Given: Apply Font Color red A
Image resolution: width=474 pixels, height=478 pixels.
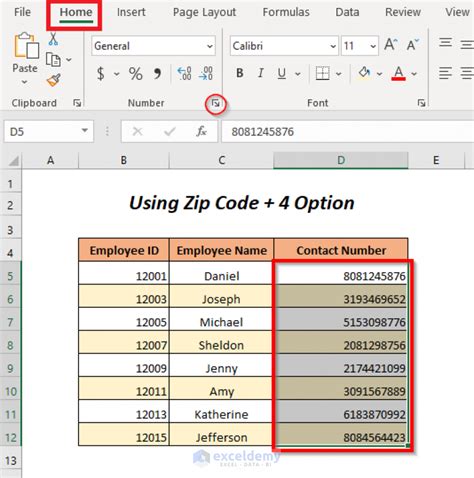Looking at the screenshot, I should pos(399,73).
